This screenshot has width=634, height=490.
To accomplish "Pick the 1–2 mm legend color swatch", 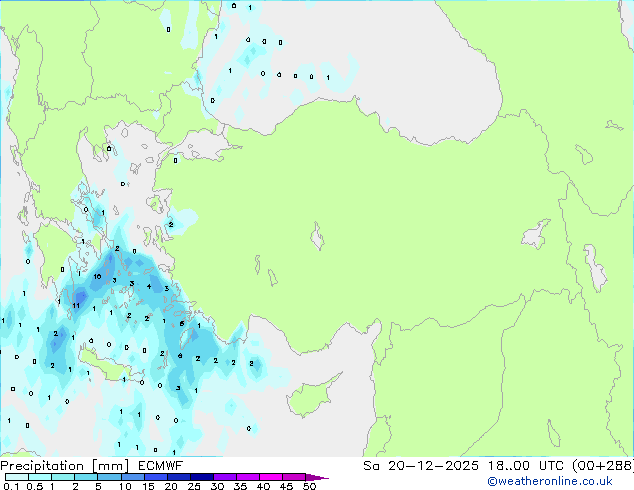I will pyautogui.click(x=63, y=477).
